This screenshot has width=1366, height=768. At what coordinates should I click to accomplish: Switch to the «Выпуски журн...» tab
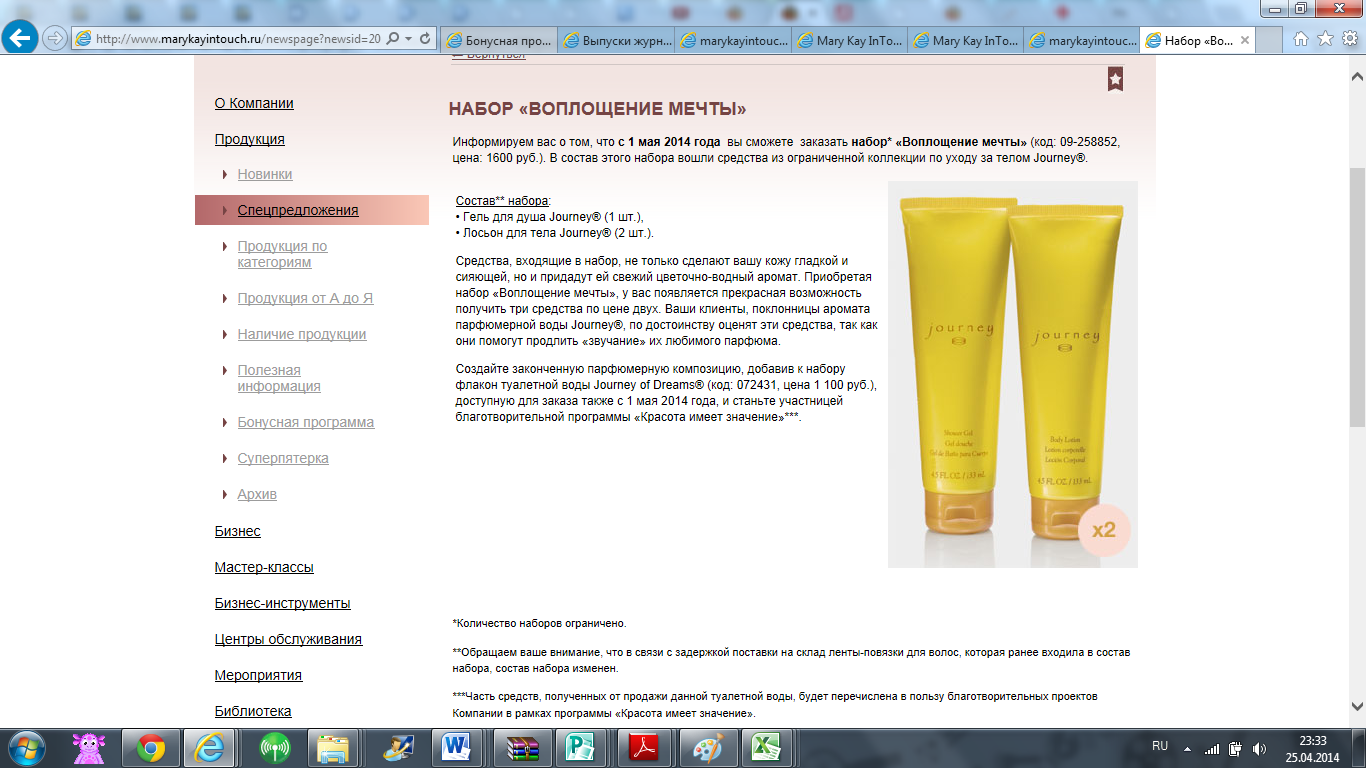[615, 41]
